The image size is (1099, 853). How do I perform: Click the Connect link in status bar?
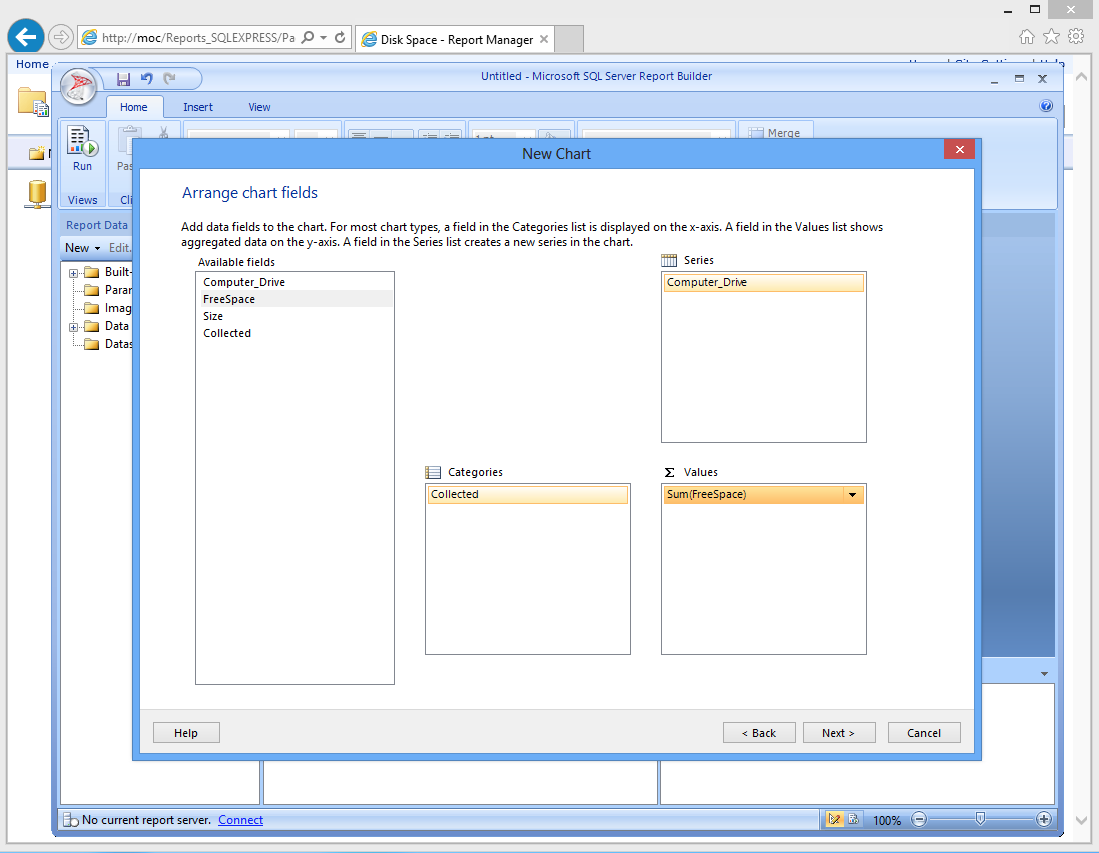click(x=240, y=820)
